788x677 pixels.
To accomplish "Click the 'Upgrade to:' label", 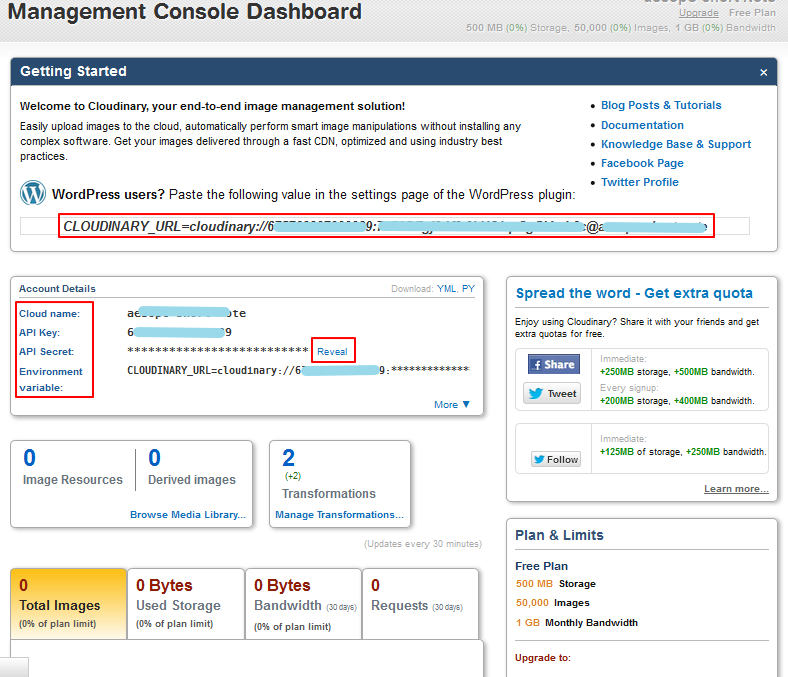I will point(543,658).
